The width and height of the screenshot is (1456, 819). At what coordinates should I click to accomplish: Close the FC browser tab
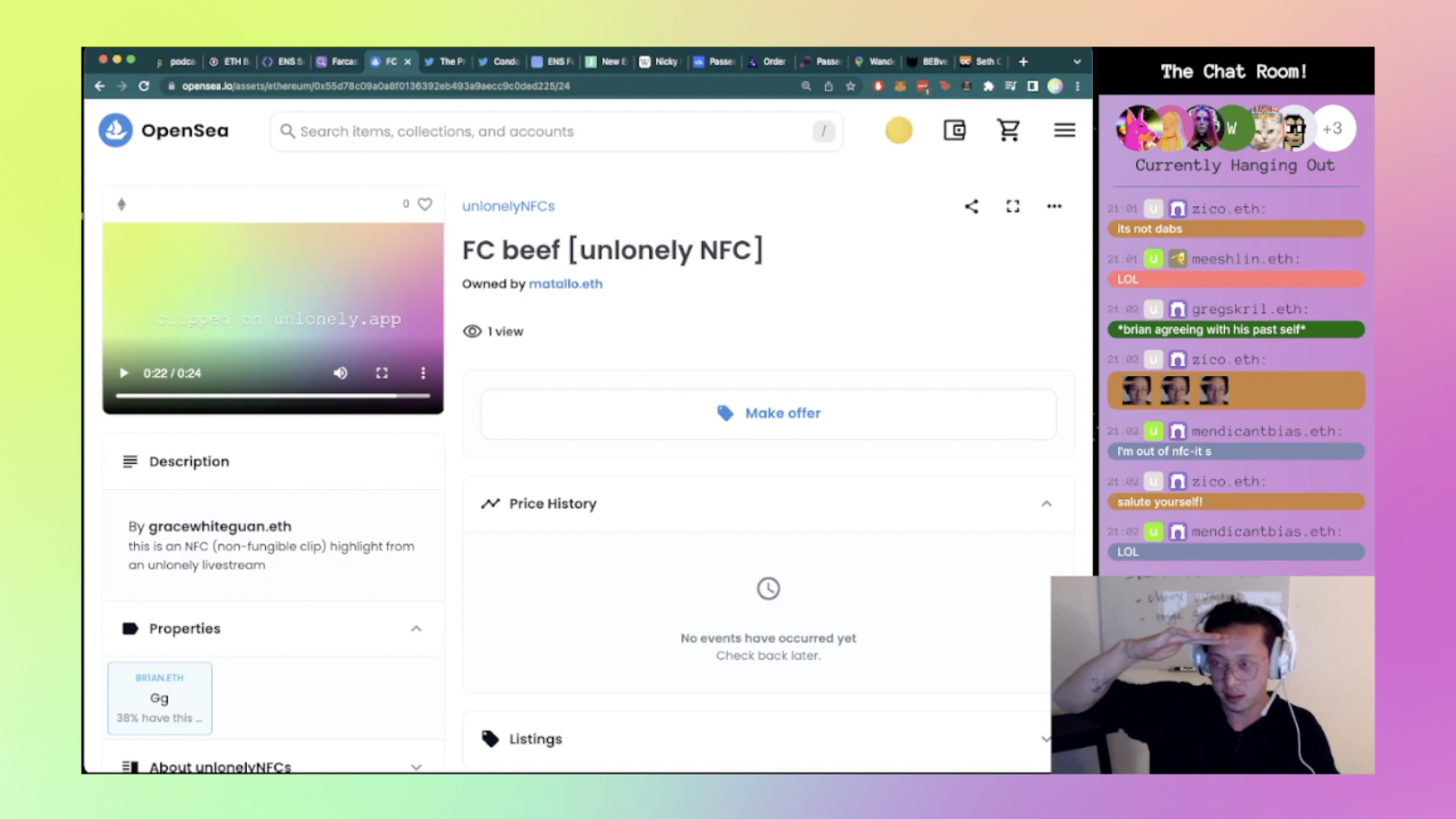click(x=407, y=62)
